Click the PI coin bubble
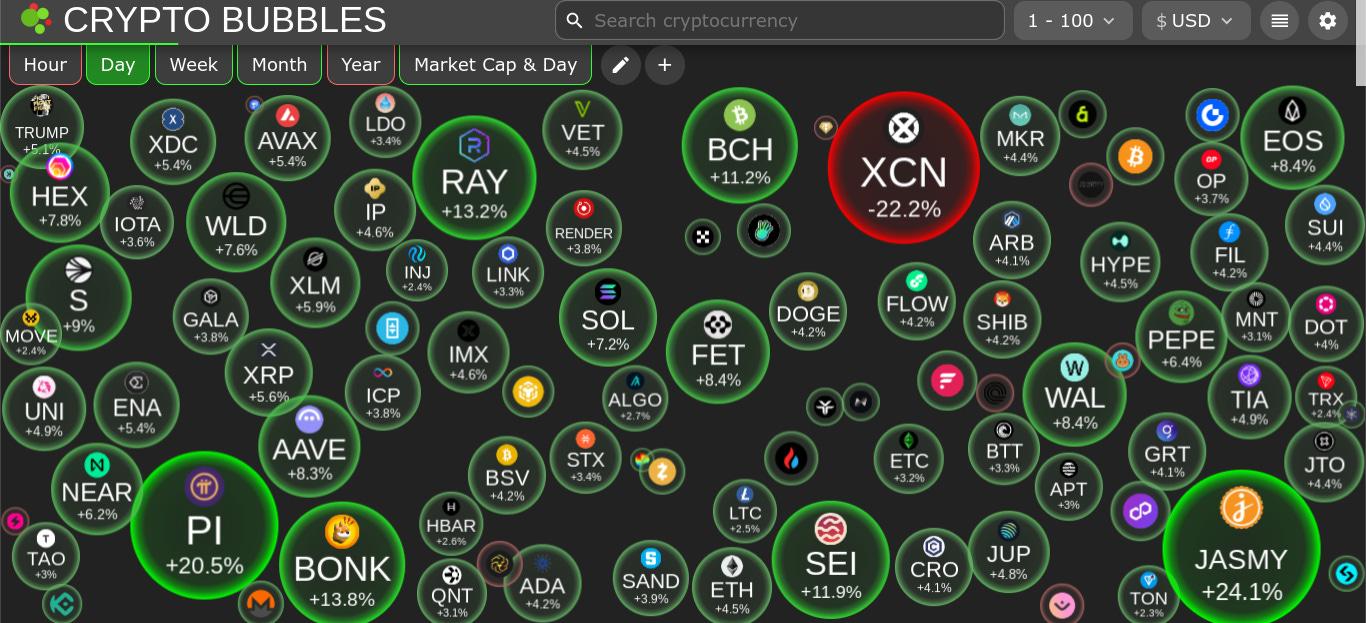The width and height of the screenshot is (1366, 623). pyautogui.click(x=204, y=526)
